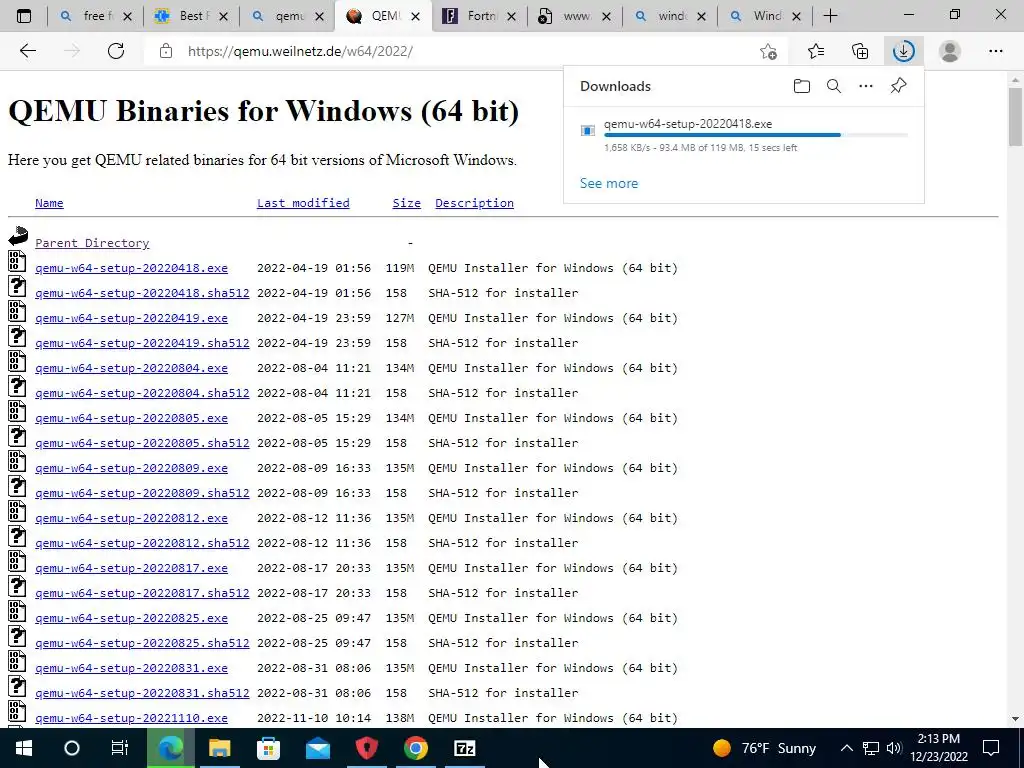Click unknown file icon for qemu-w64-setup-20220804.sha512
1024x768 pixels.
17,387
